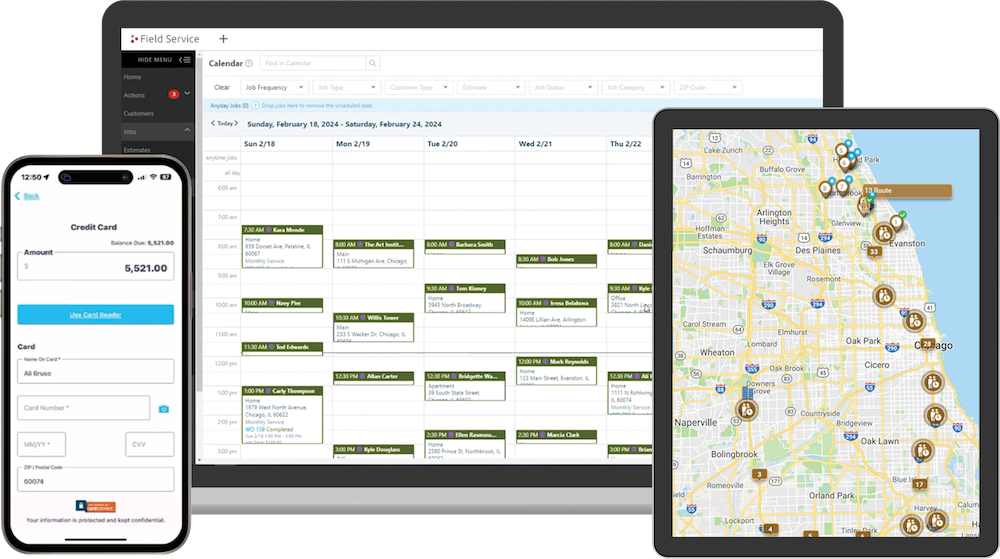1000x559 pixels.
Task: Click the map marker near Downers Grove
Action: (x=747, y=410)
